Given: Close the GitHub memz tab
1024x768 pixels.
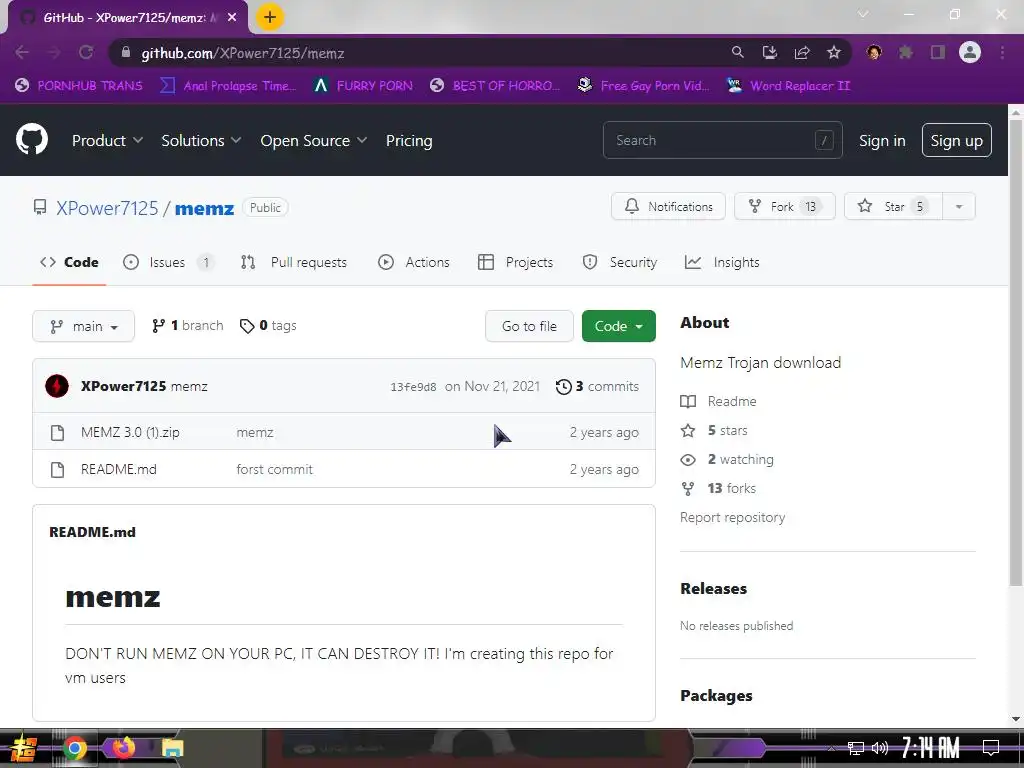Looking at the screenshot, I should (232, 18).
